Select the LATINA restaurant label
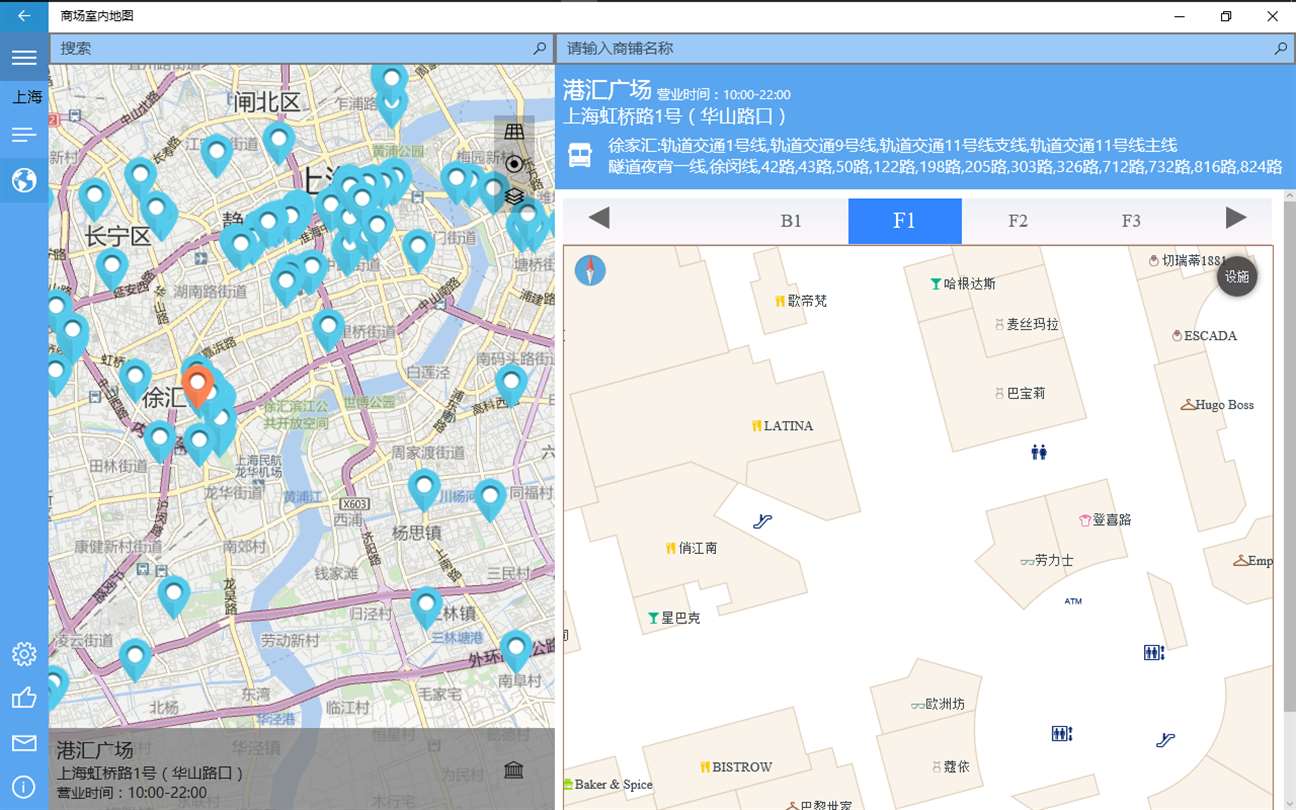Viewport: 1296px width, 810px height. tap(782, 426)
